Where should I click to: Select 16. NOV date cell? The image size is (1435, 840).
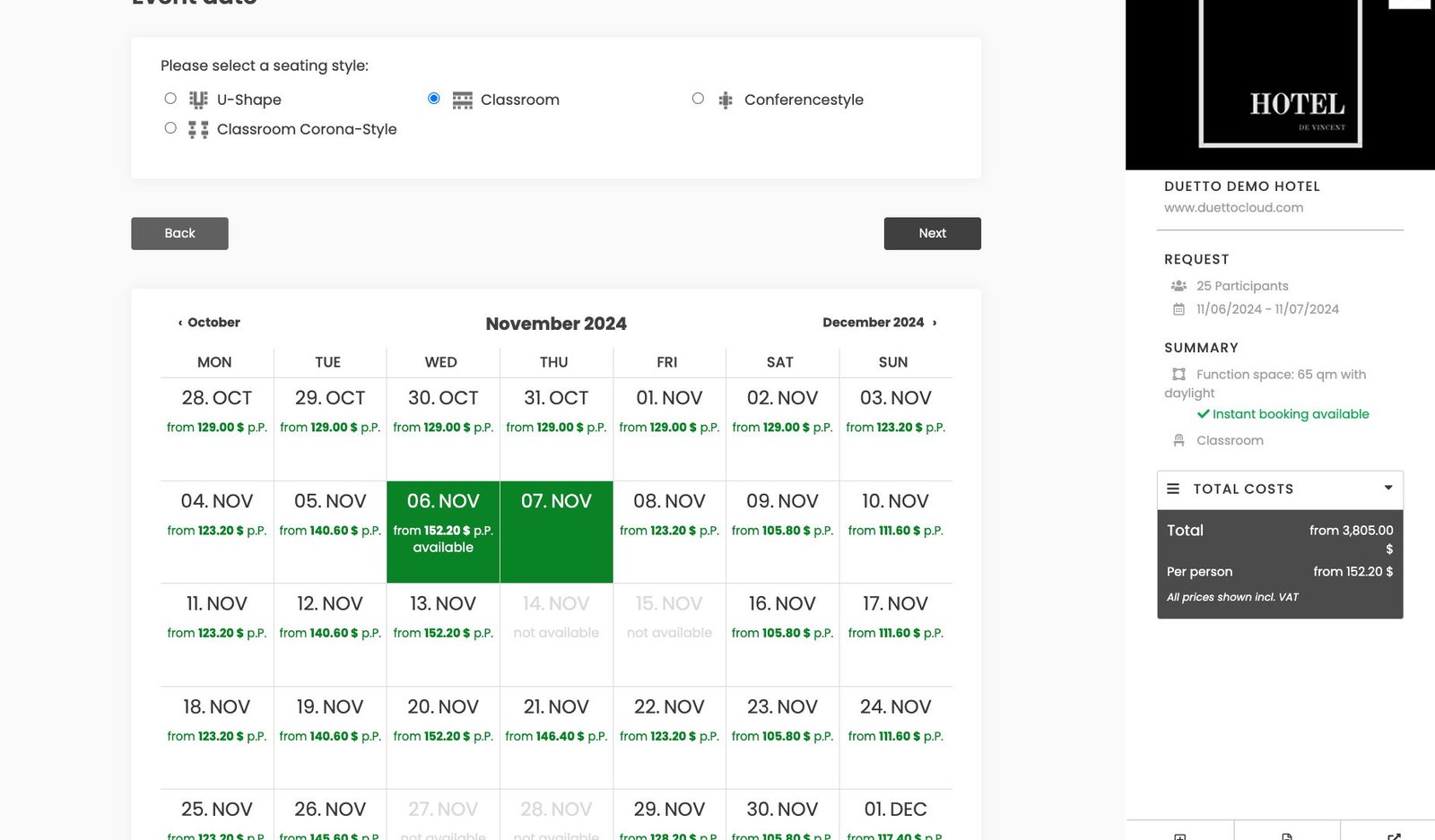782,635
